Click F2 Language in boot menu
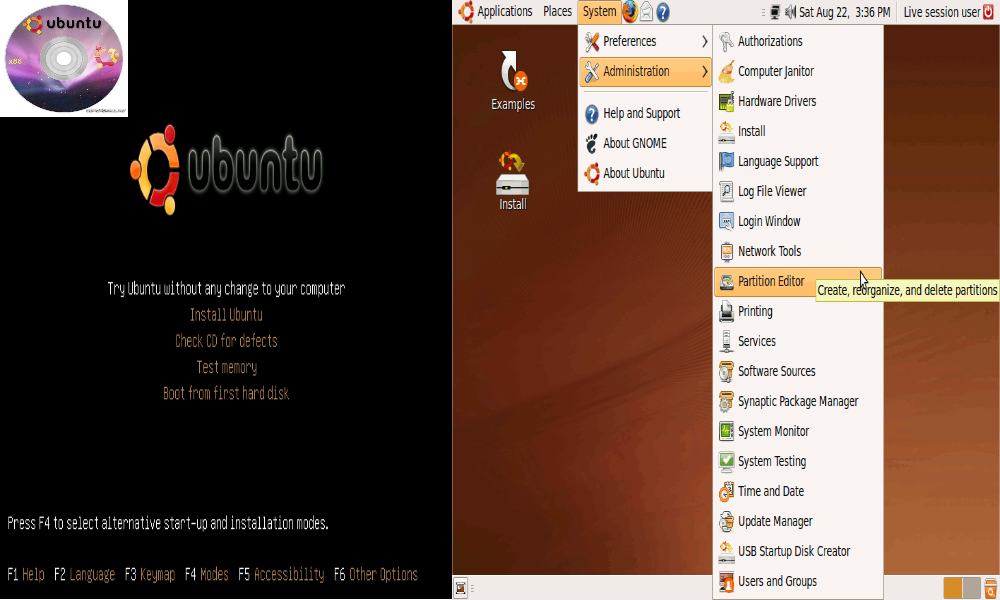Screen dimensions: 1000x600 [x=84, y=574]
